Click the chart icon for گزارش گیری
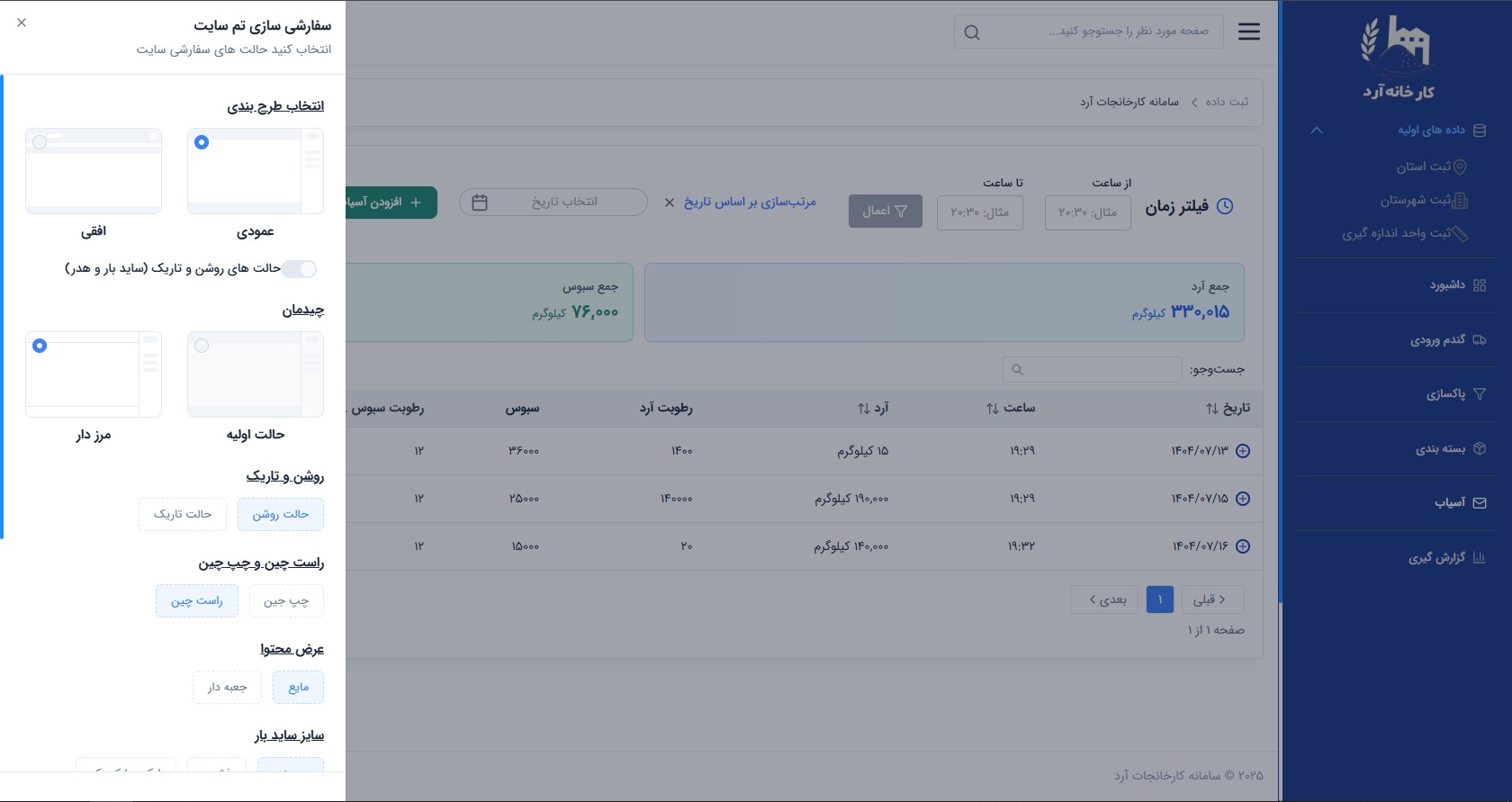Screen dimensions: 1512x802 [1480, 558]
